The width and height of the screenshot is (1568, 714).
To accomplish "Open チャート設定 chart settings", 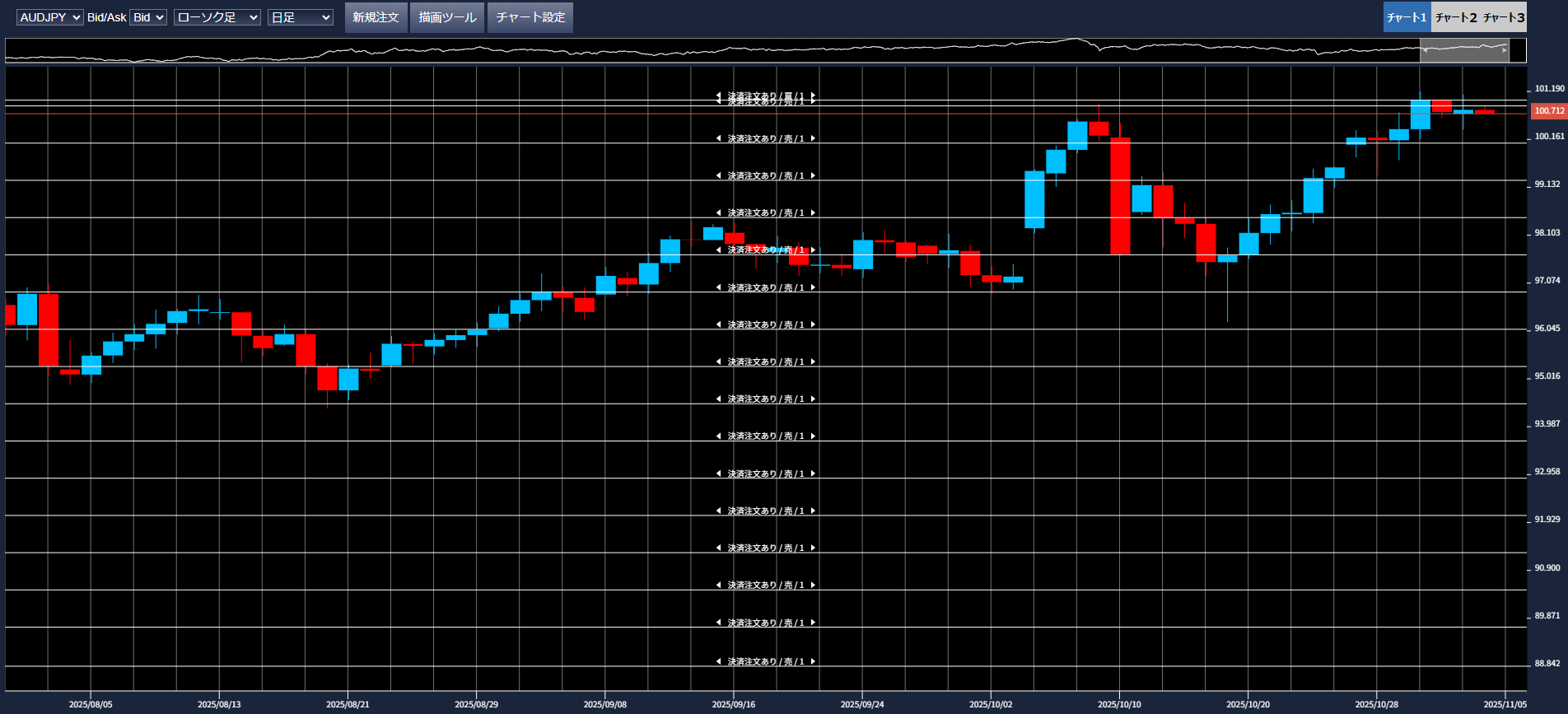I will coord(530,17).
